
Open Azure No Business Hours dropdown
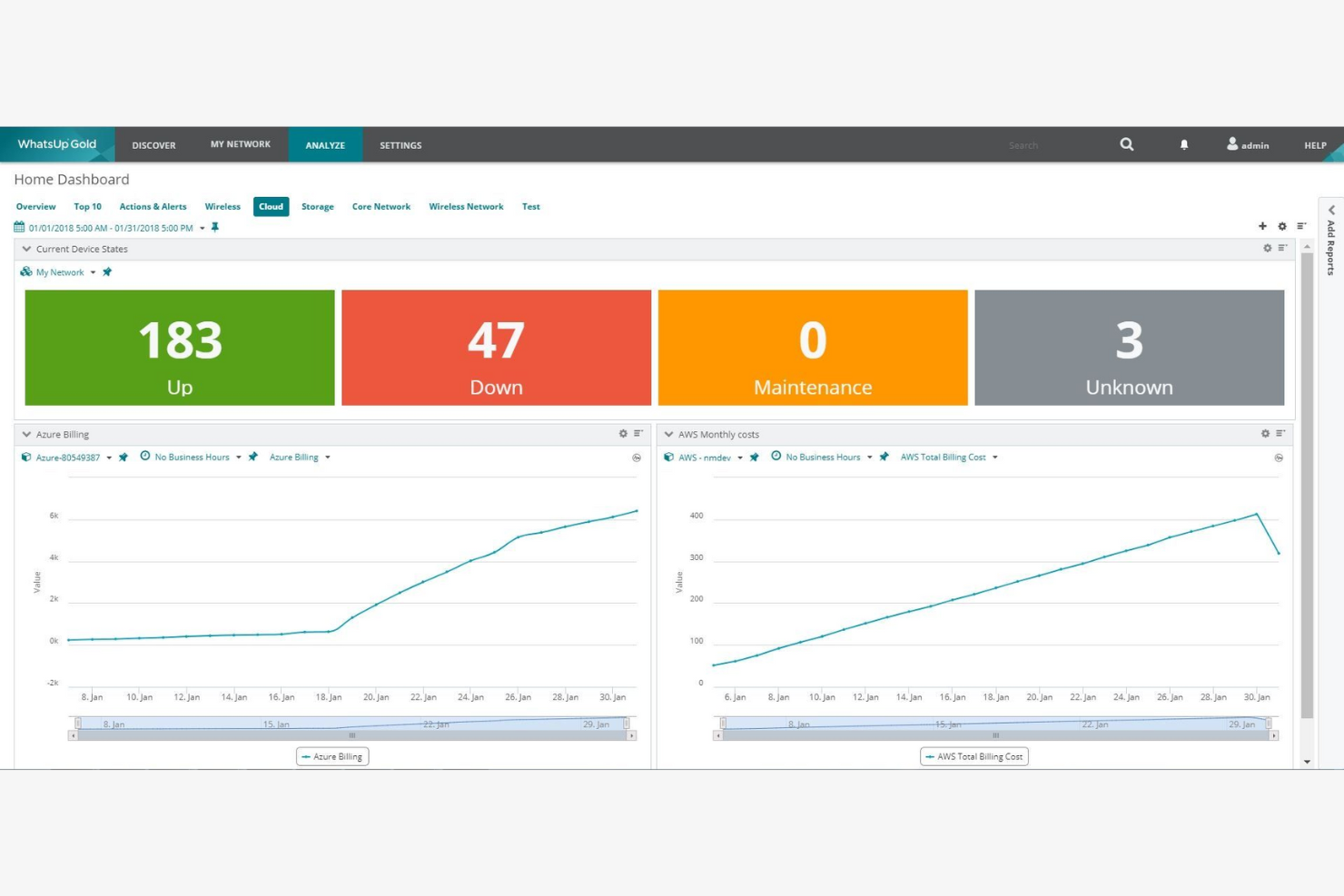tap(238, 458)
